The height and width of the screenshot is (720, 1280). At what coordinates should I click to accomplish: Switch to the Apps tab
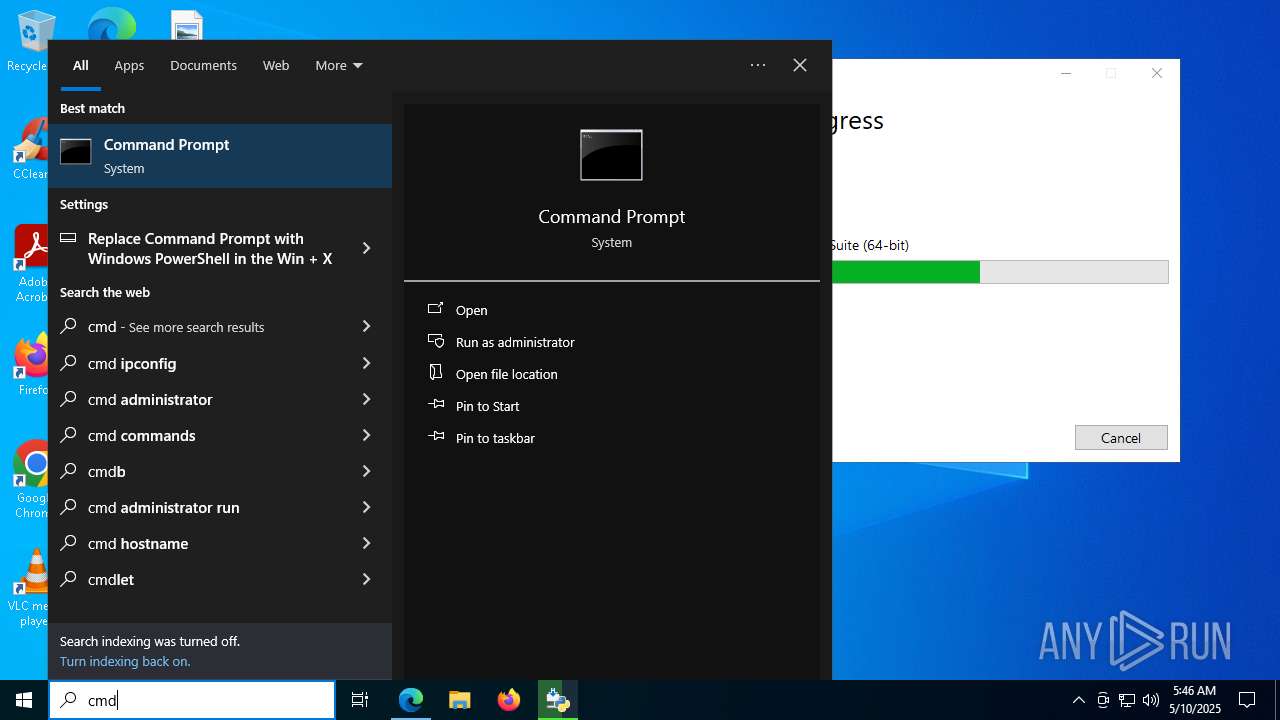pos(129,65)
